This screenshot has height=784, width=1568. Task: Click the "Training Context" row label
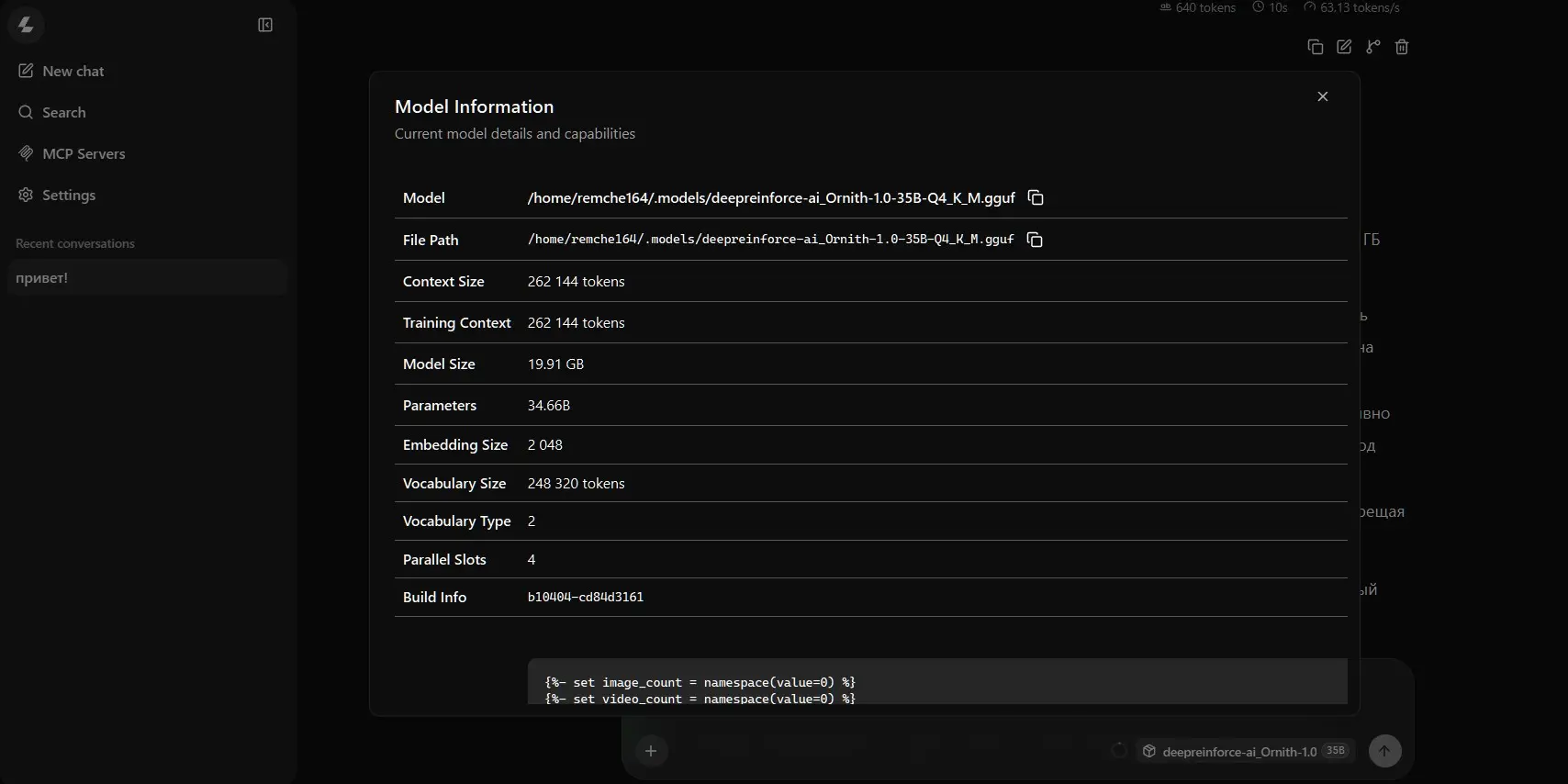point(456,322)
